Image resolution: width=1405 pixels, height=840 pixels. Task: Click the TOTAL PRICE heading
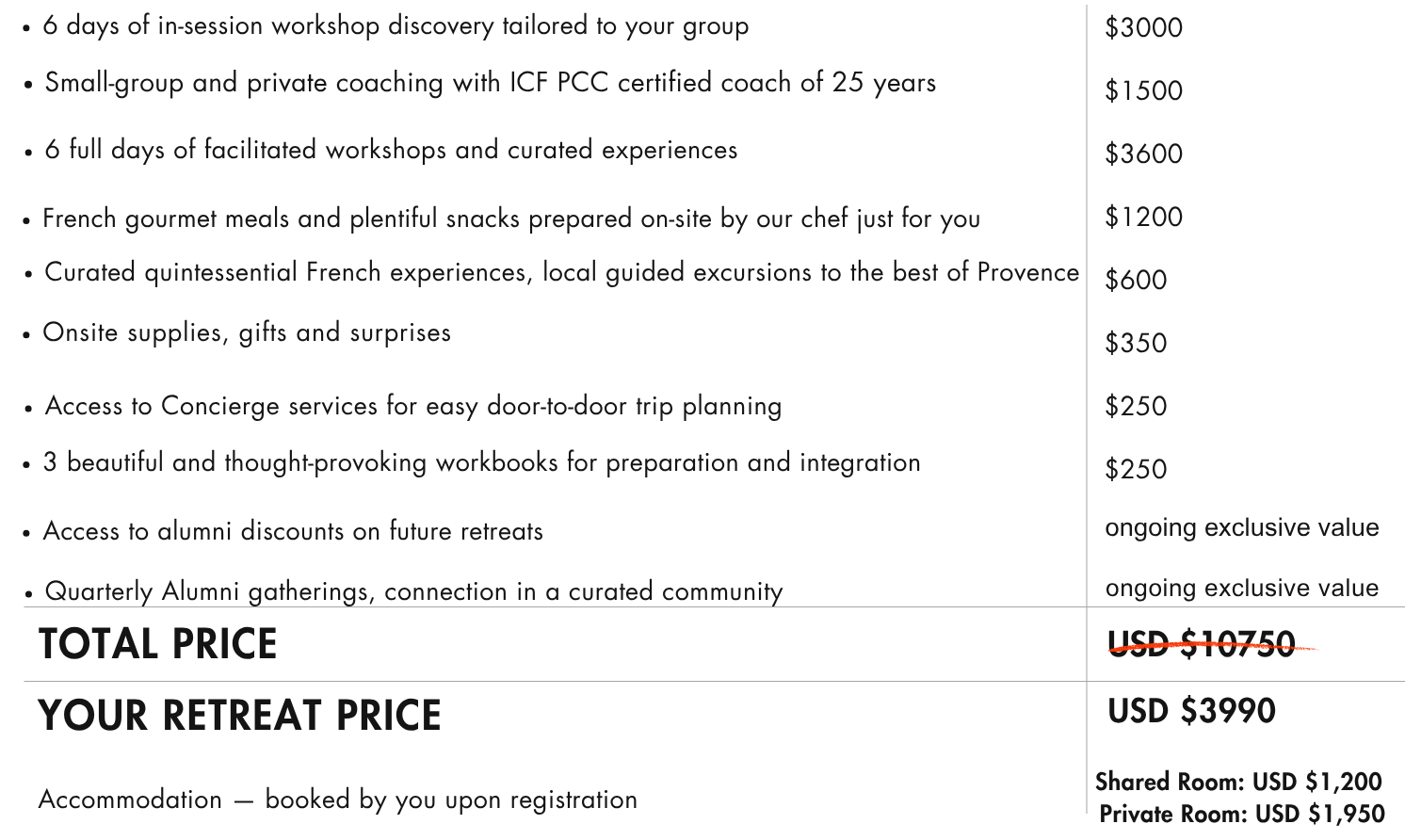point(158,645)
